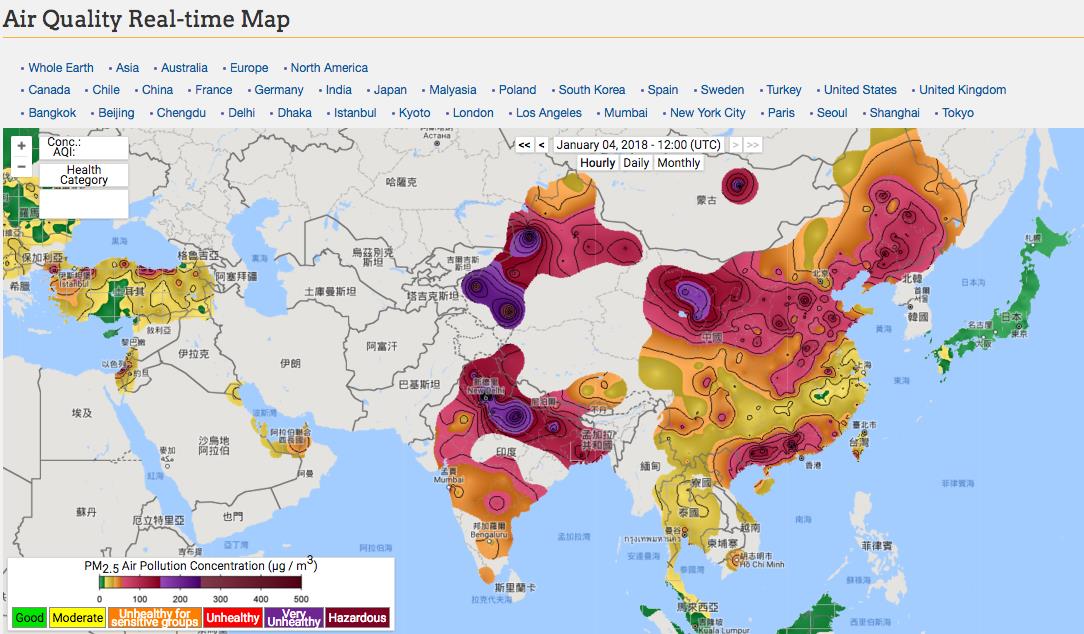Select the Hourly time resolution
Screen dimensions: 1084x634
[x=598, y=163]
